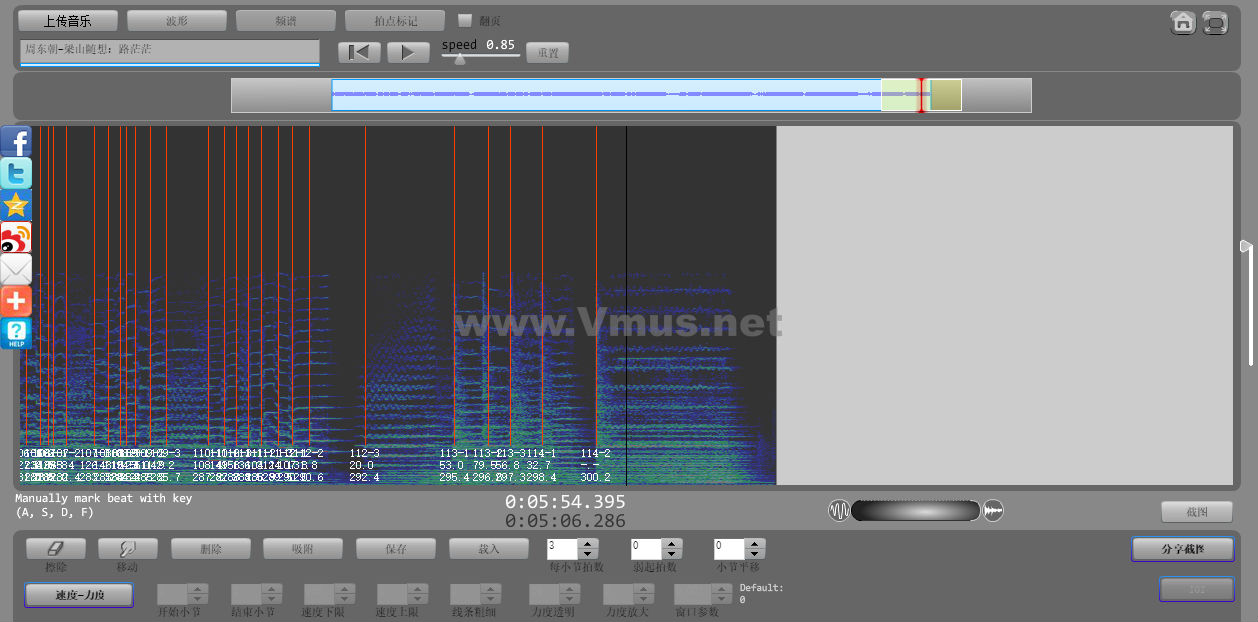Open the blue HELP question mark icon
The image size is (1258, 622).
[x=16, y=333]
